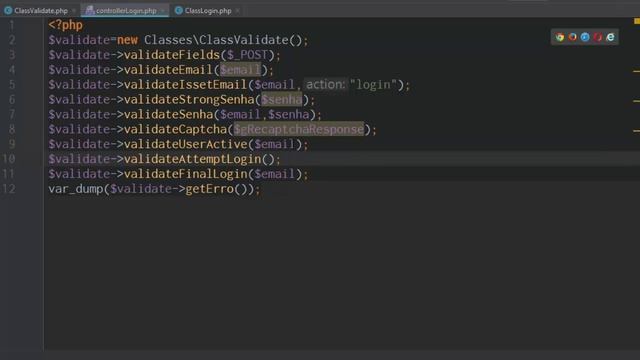Click the validateAttemptLogin method call
Screen dimensions: 640x360
[192, 159]
